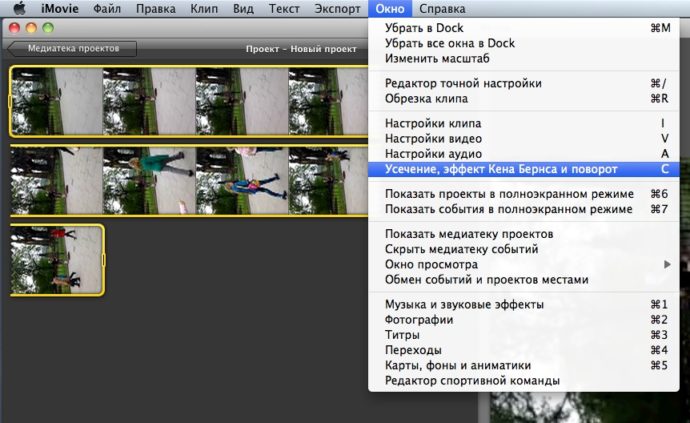Viewport: 690px width, 423px height.
Task: Click the Медиатека проектов back button
Action: pyautogui.click(x=72, y=48)
